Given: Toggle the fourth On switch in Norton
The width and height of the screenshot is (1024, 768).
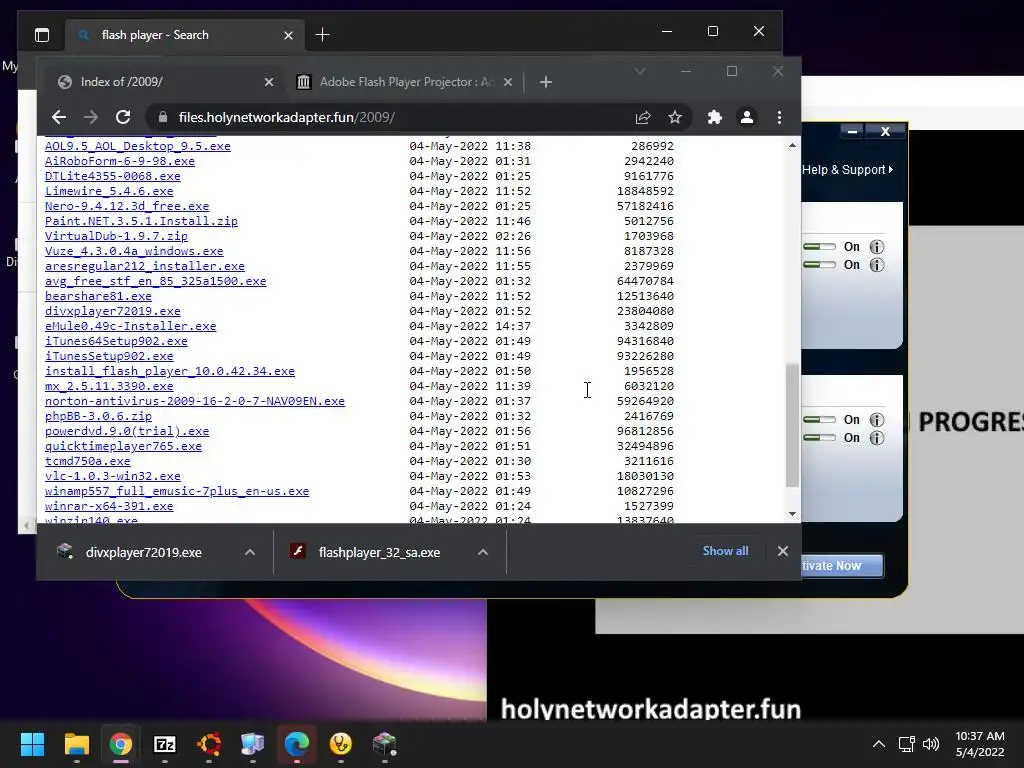Looking at the screenshot, I should [x=820, y=438].
